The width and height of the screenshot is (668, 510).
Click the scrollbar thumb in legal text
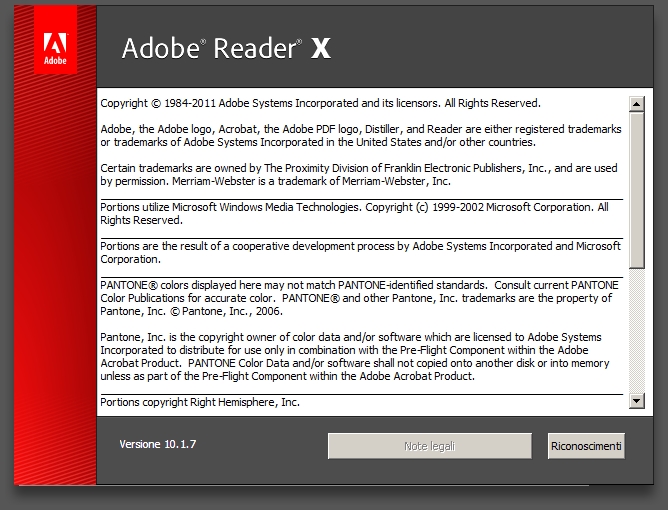point(636,190)
